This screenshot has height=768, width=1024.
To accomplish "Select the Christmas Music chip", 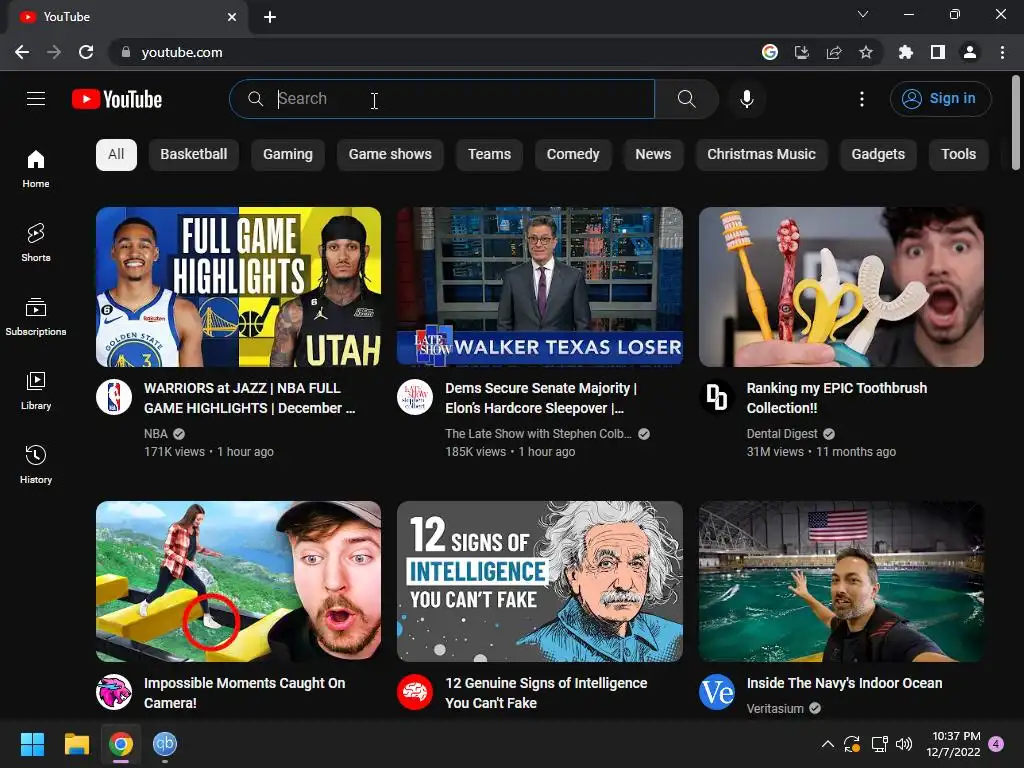I will click(x=761, y=155).
